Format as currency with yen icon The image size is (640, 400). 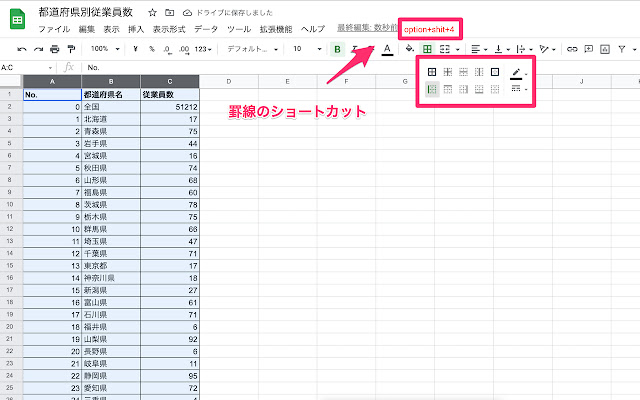136,49
